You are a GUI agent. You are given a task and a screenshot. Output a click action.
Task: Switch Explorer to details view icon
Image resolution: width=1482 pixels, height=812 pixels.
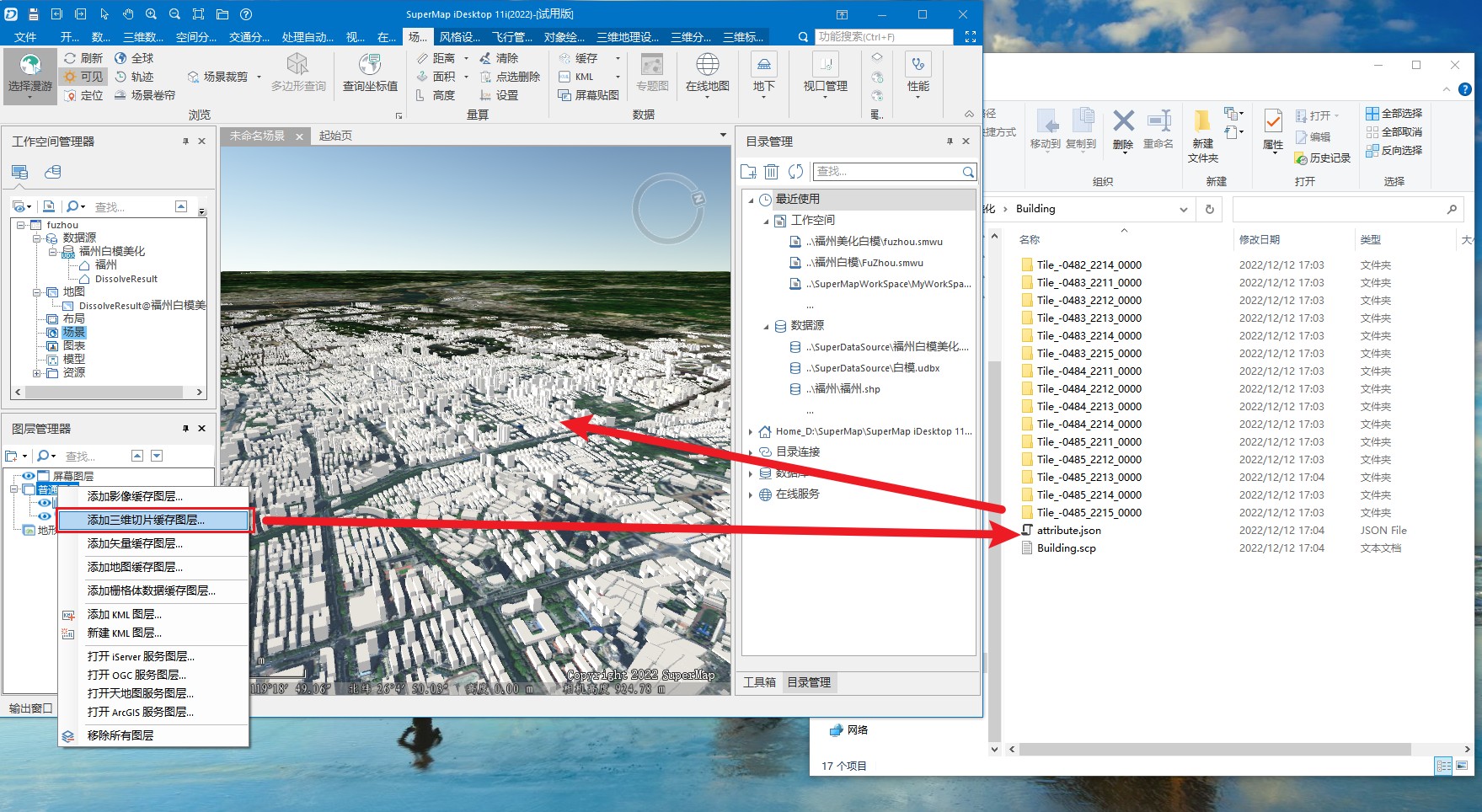click(x=1443, y=766)
